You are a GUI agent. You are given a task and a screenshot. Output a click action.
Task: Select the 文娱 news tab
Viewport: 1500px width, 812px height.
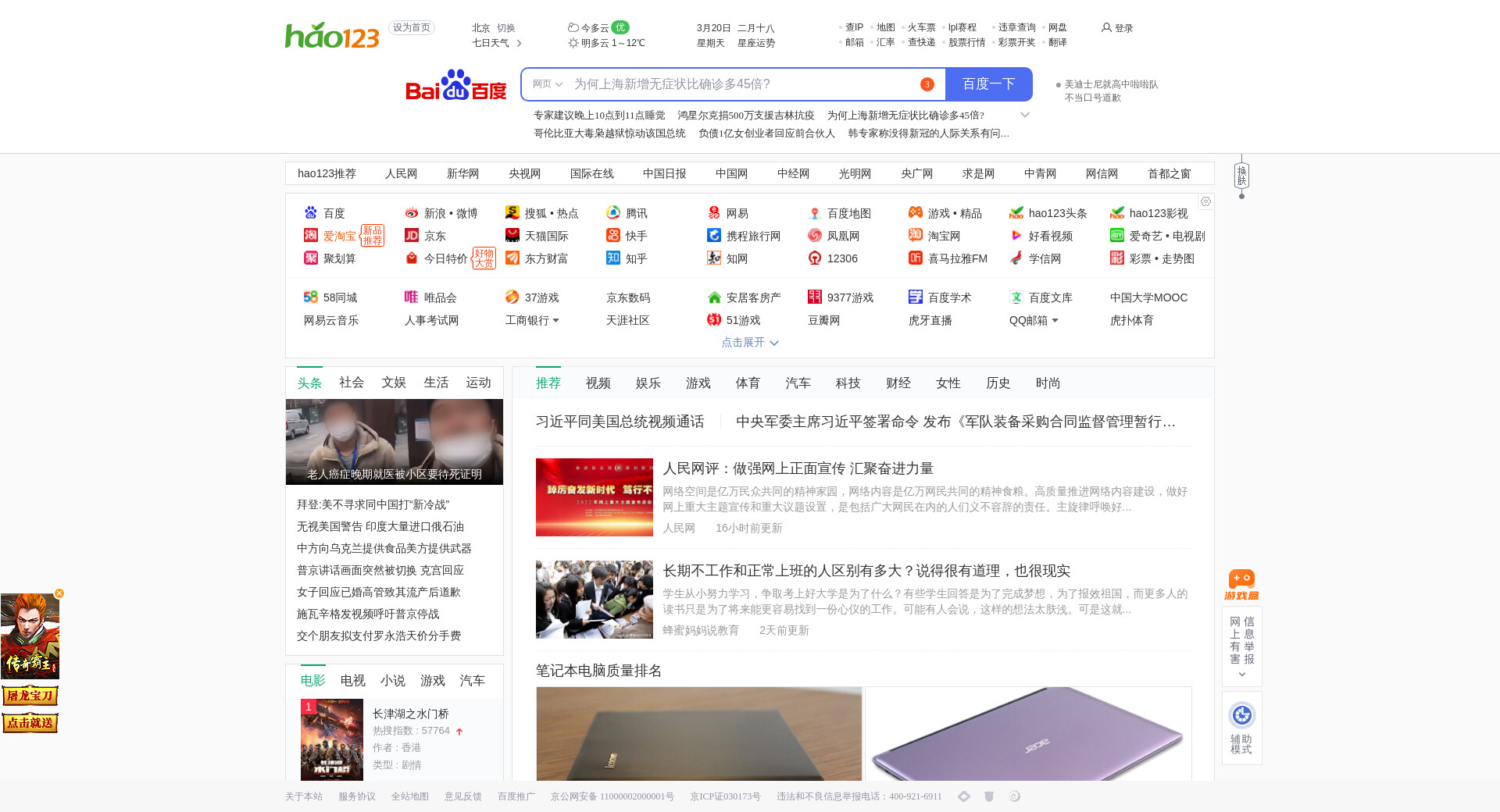[x=394, y=383]
